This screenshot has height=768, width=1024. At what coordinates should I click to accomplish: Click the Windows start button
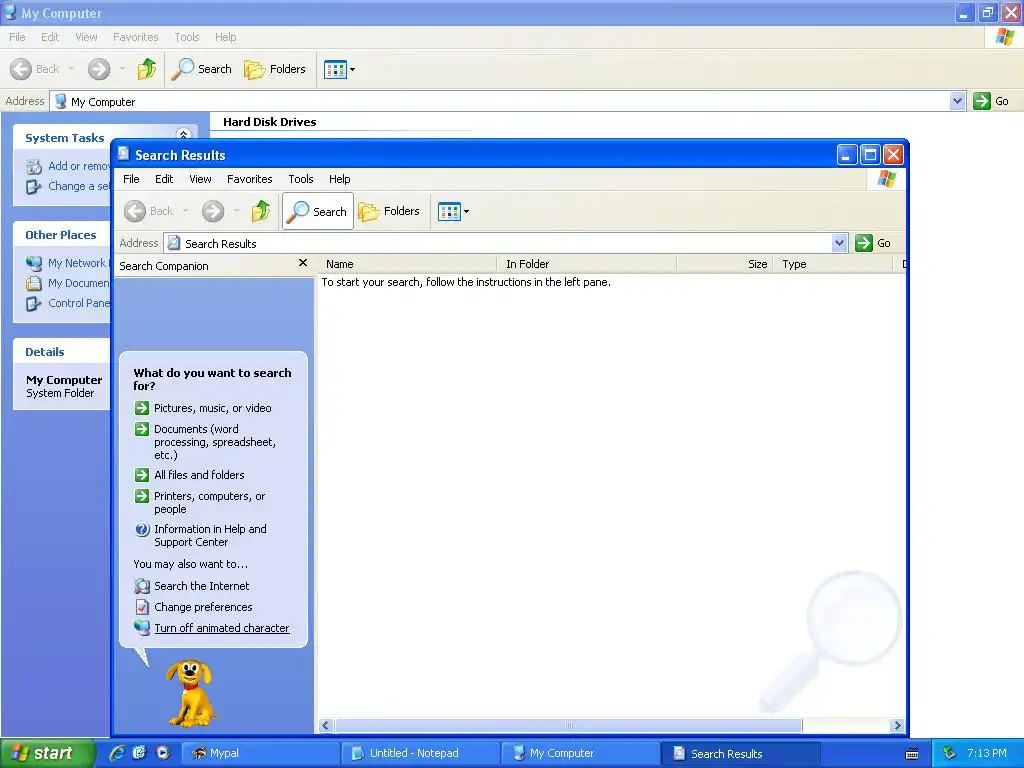click(x=48, y=753)
